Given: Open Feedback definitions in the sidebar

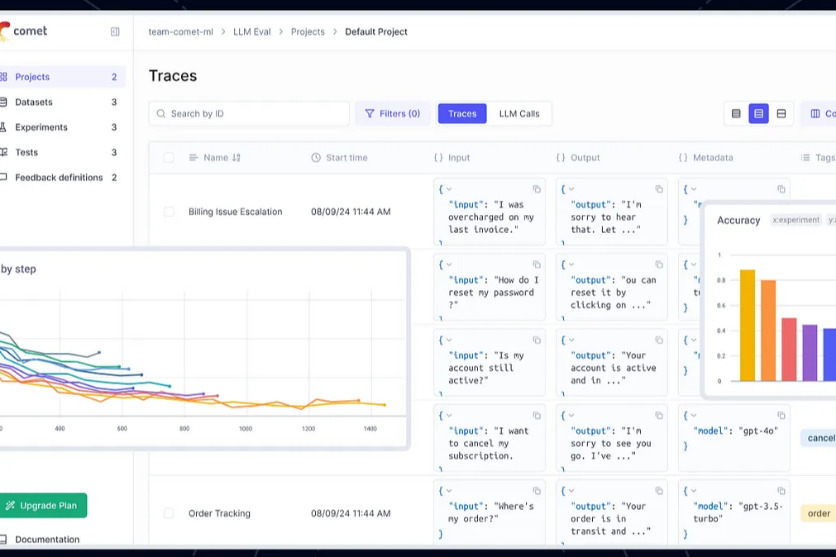Looking at the screenshot, I should pos(62,177).
